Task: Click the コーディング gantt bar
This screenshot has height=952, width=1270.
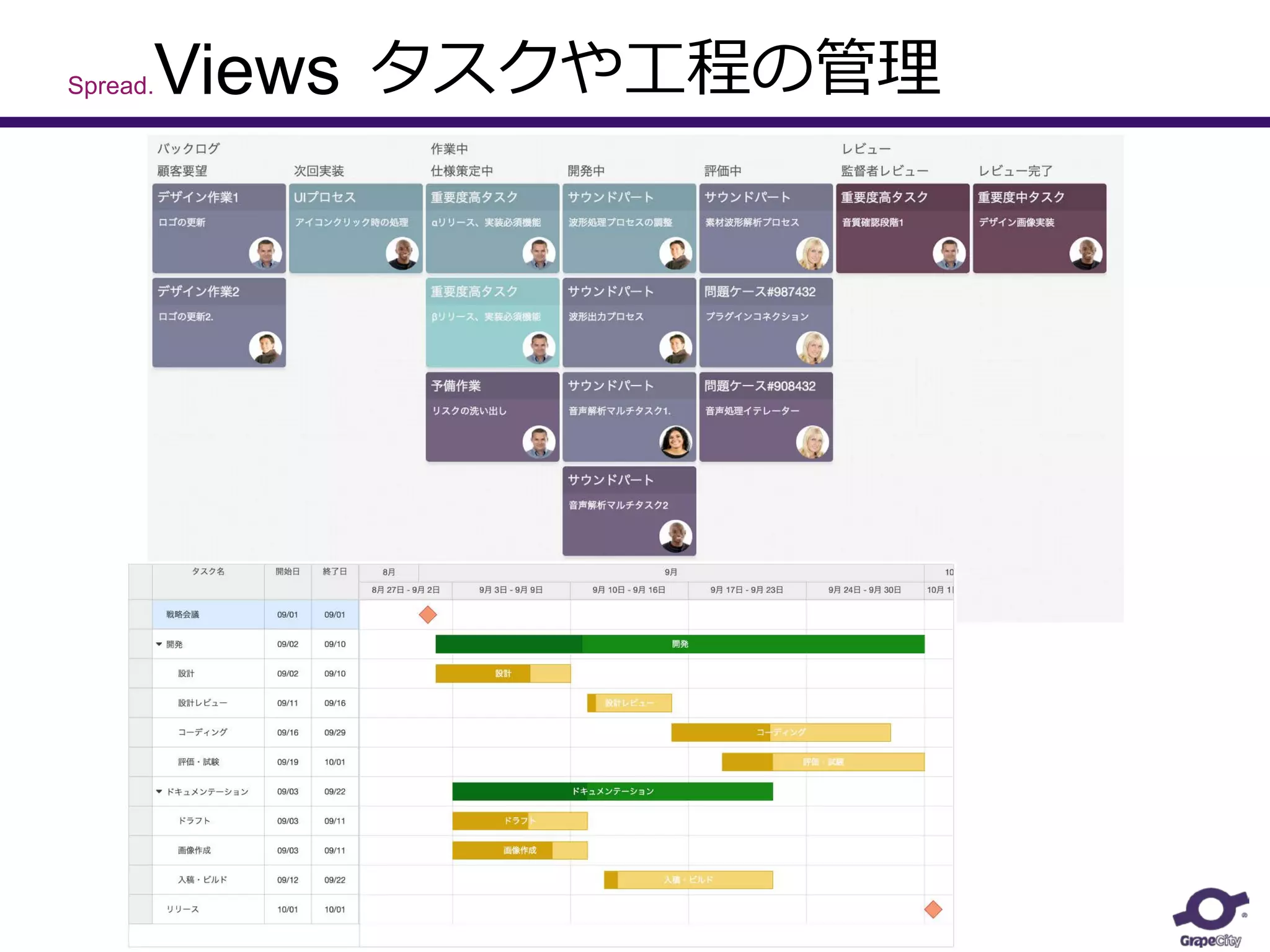Action: pyautogui.click(x=781, y=732)
